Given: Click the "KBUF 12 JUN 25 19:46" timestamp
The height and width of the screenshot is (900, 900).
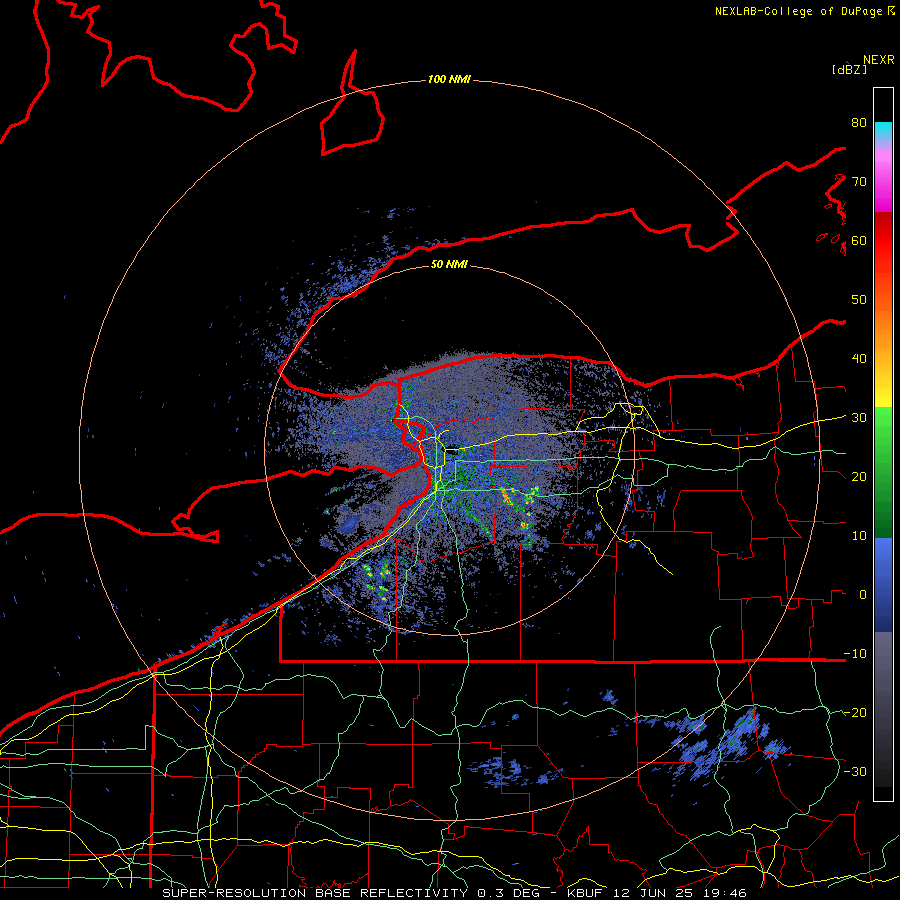Looking at the screenshot, I should (657, 893).
